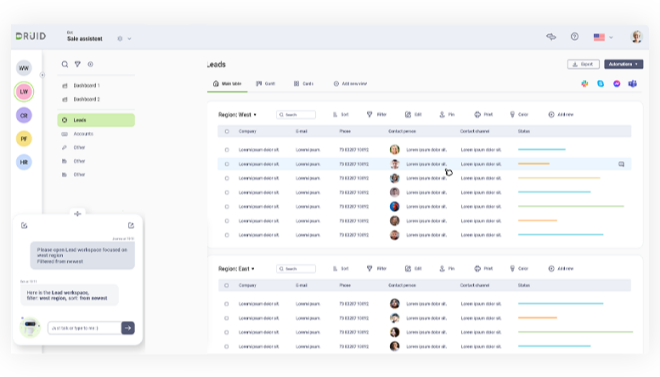
Task: Expand the Region: East dropdown
Action: 236,268
